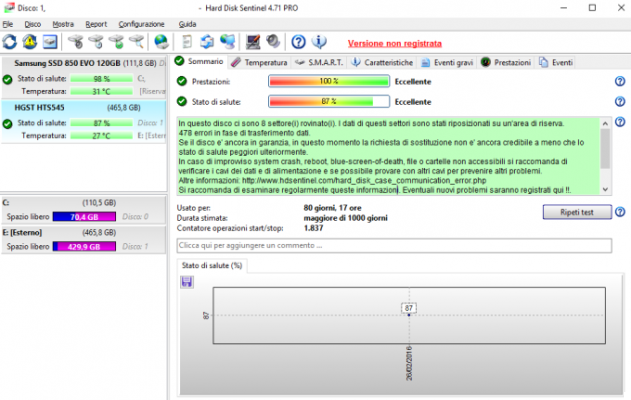Click the globe with computer monitor icon

[228, 42]
